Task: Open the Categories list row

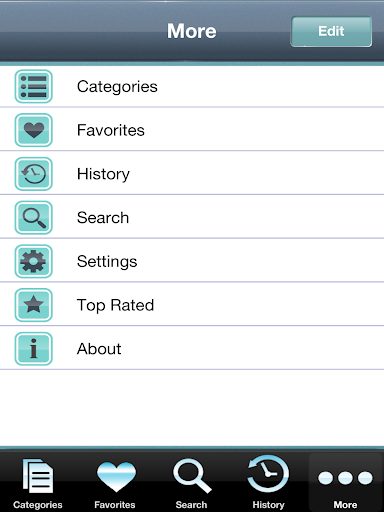Action: point(192,87)
